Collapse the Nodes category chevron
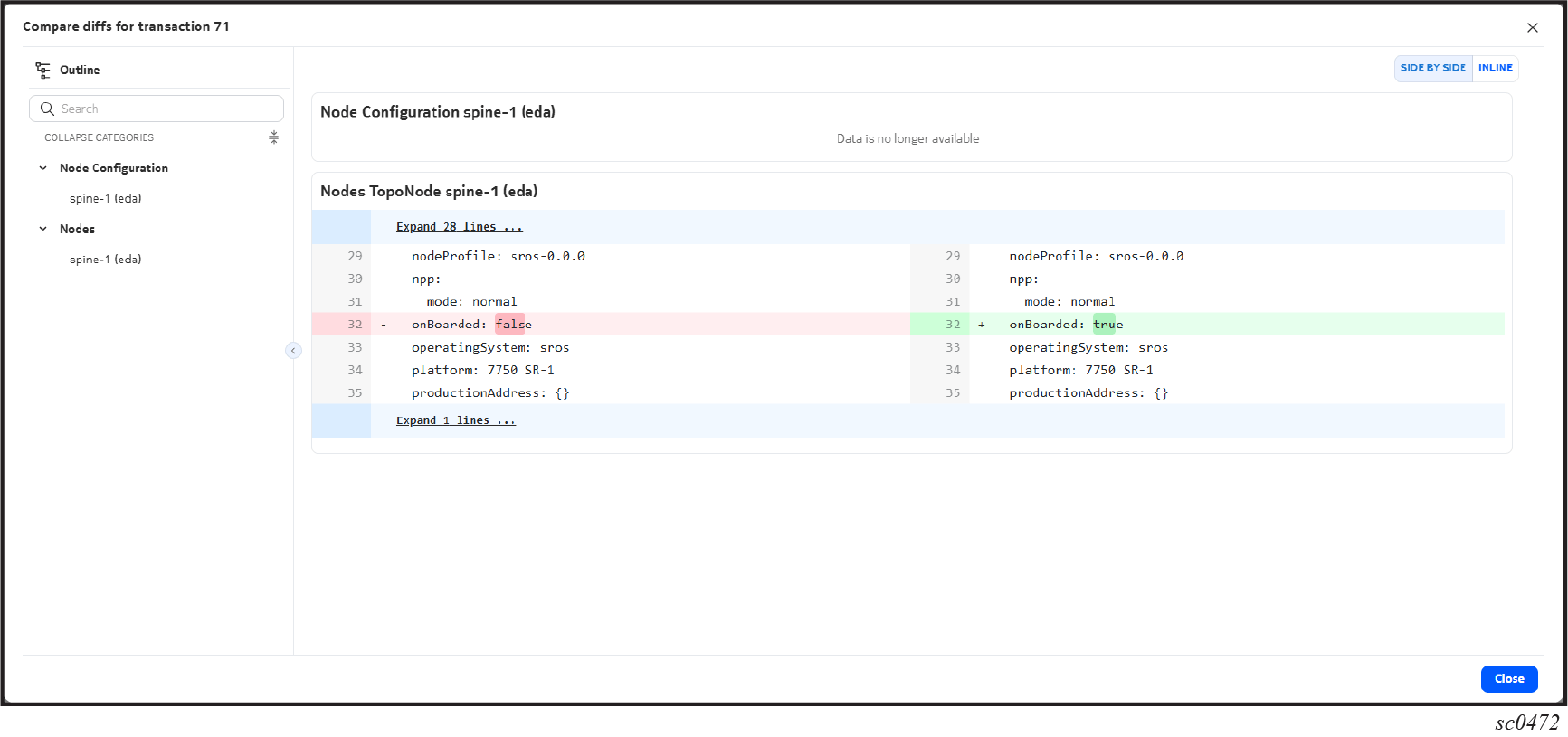 click(x=43, y=229)
